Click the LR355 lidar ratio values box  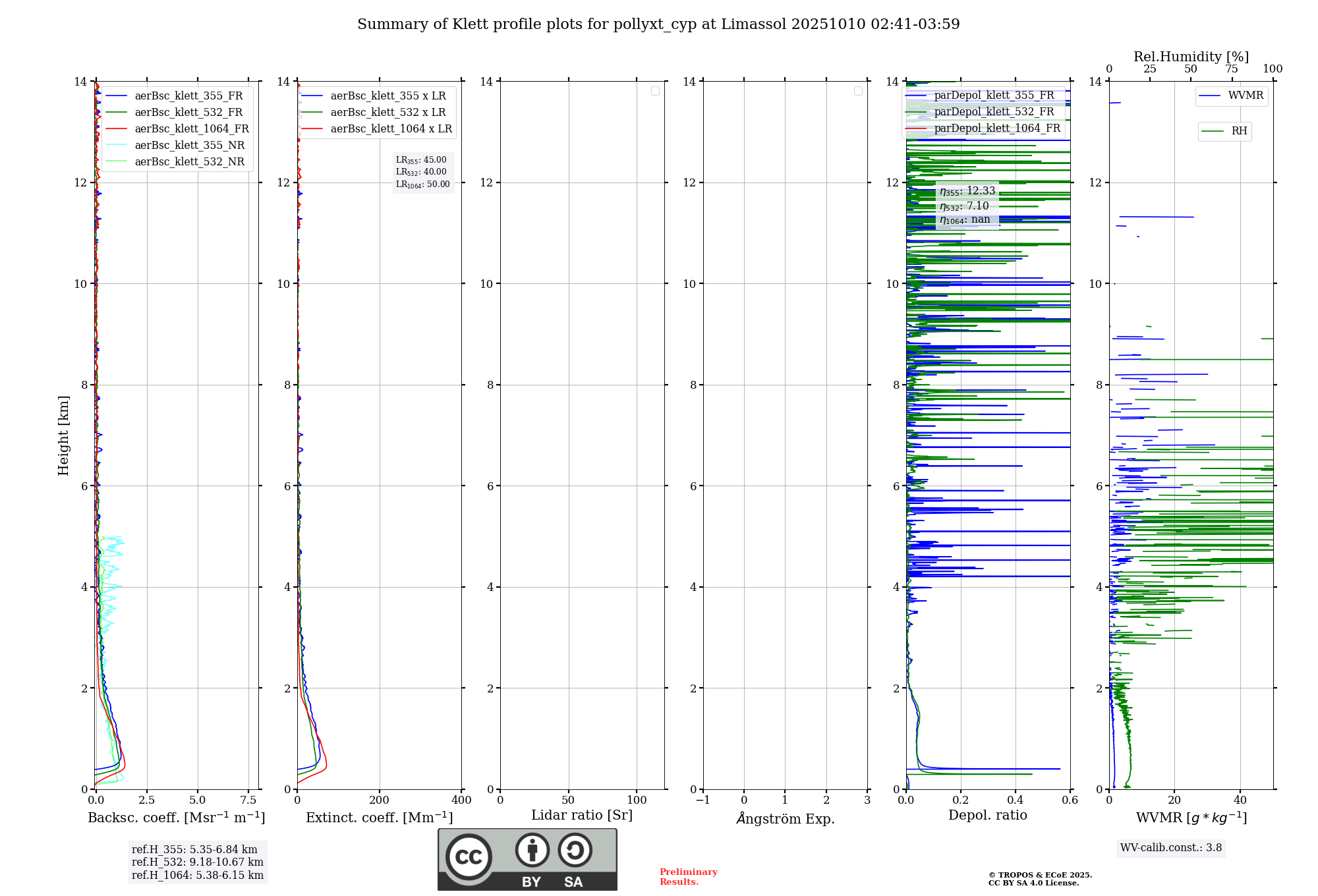click(x=423, y=172)
